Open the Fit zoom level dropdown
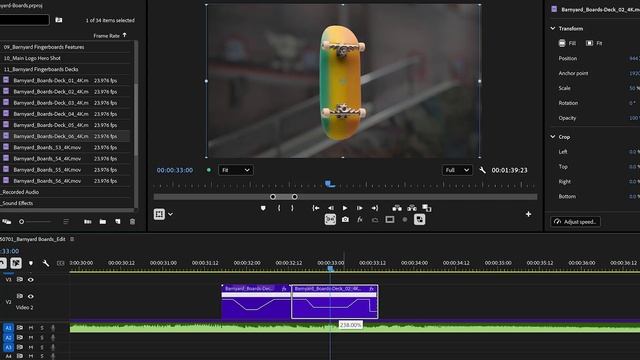The image size is (640, 360). (236, 170)
